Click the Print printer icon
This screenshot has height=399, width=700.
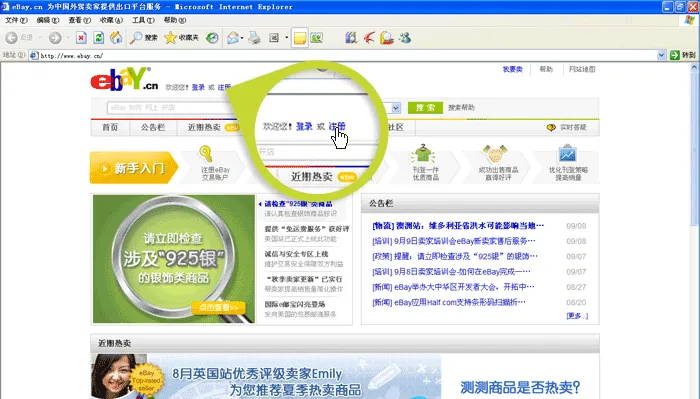[254, 38]
